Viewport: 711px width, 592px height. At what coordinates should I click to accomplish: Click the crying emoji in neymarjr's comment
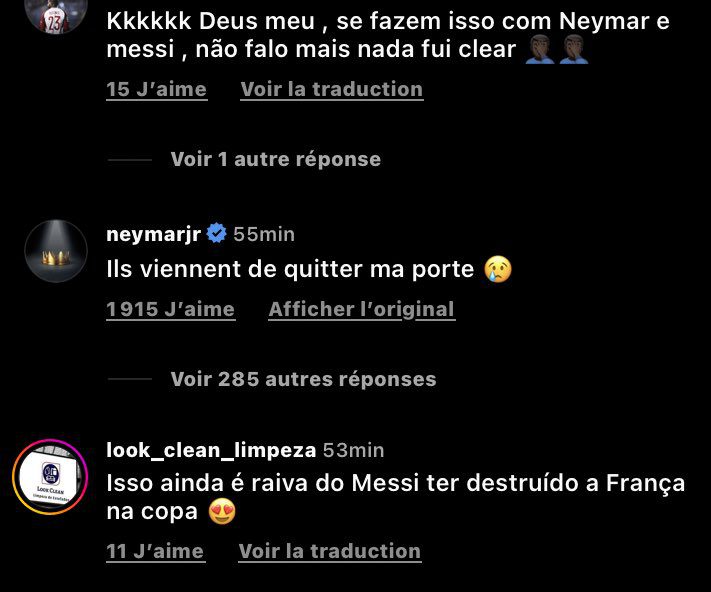point(497,270)
